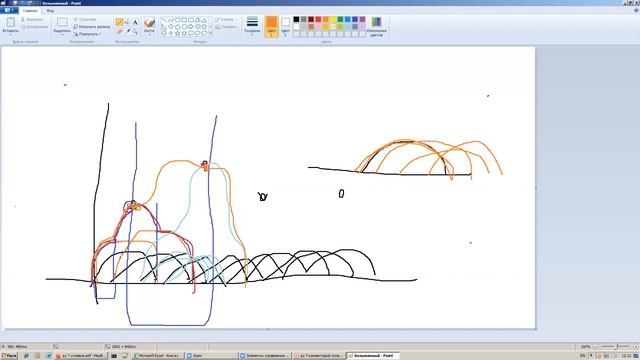Open the PDF document taskbar item
Image resolution: width=640 pixels, height=360 pixels.
(81, 356)
